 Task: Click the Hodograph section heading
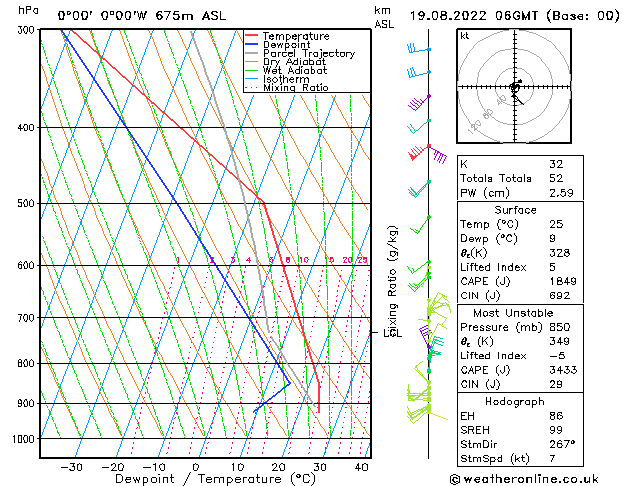click(x=515, y=401)
